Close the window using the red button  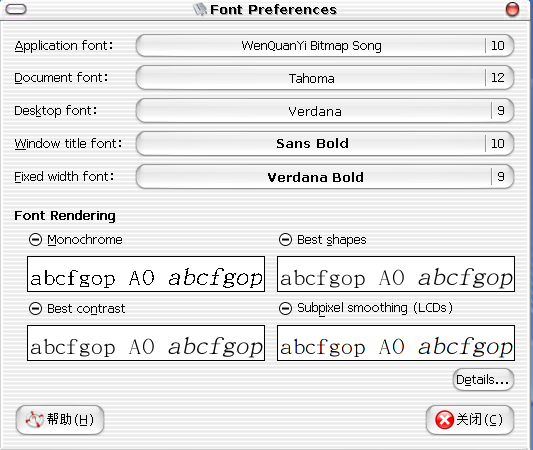(512, 9)
